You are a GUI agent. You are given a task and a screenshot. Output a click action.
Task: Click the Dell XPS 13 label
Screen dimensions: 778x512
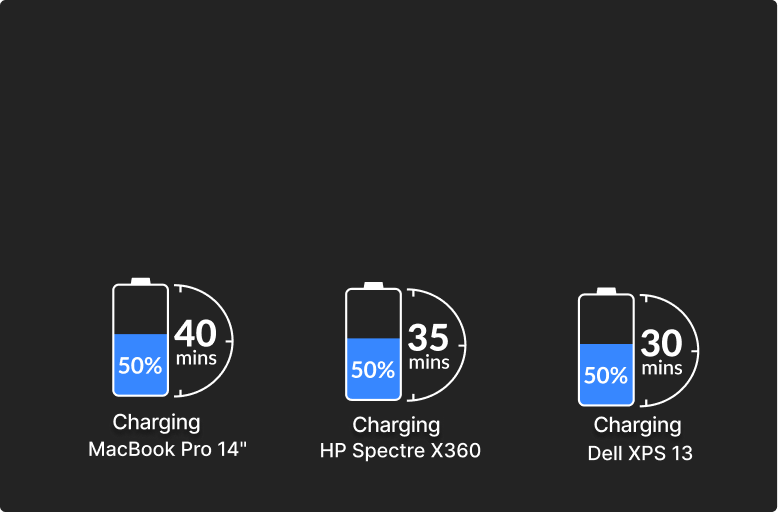[x=640, y=453]
